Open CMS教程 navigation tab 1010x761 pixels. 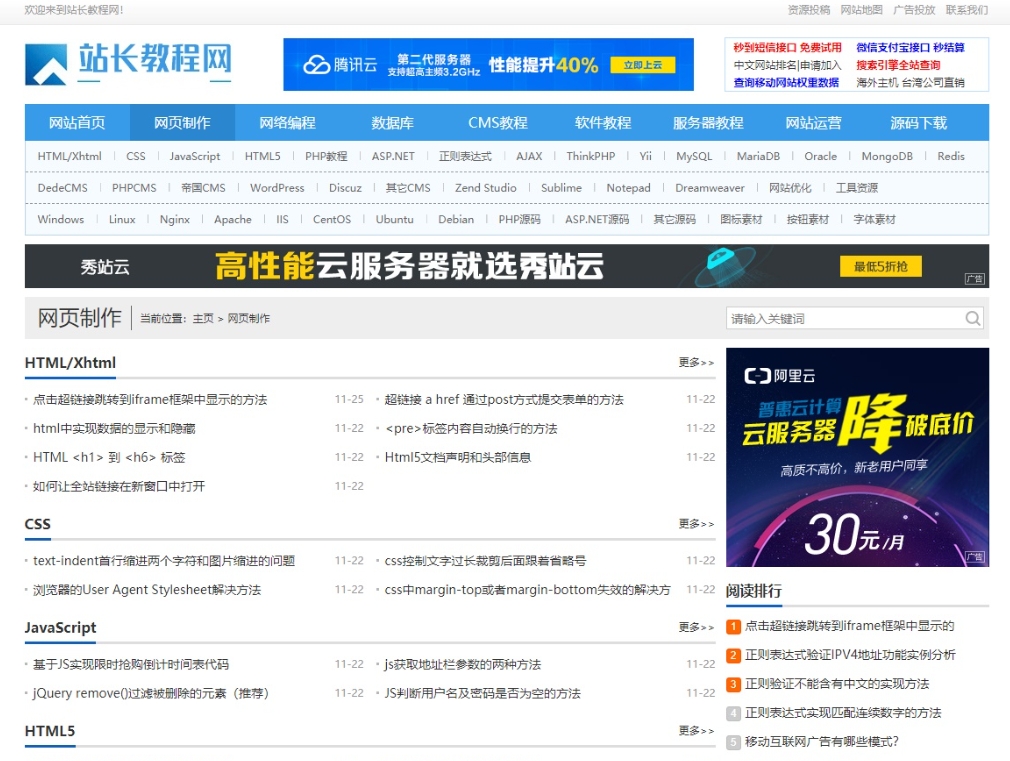(x=498, y=122)
